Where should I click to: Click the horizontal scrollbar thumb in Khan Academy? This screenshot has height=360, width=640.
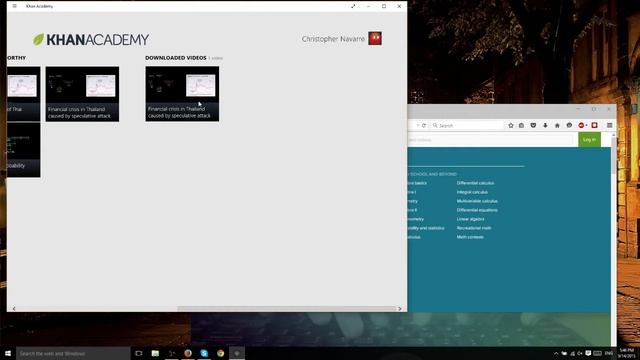tap(287, 309)
